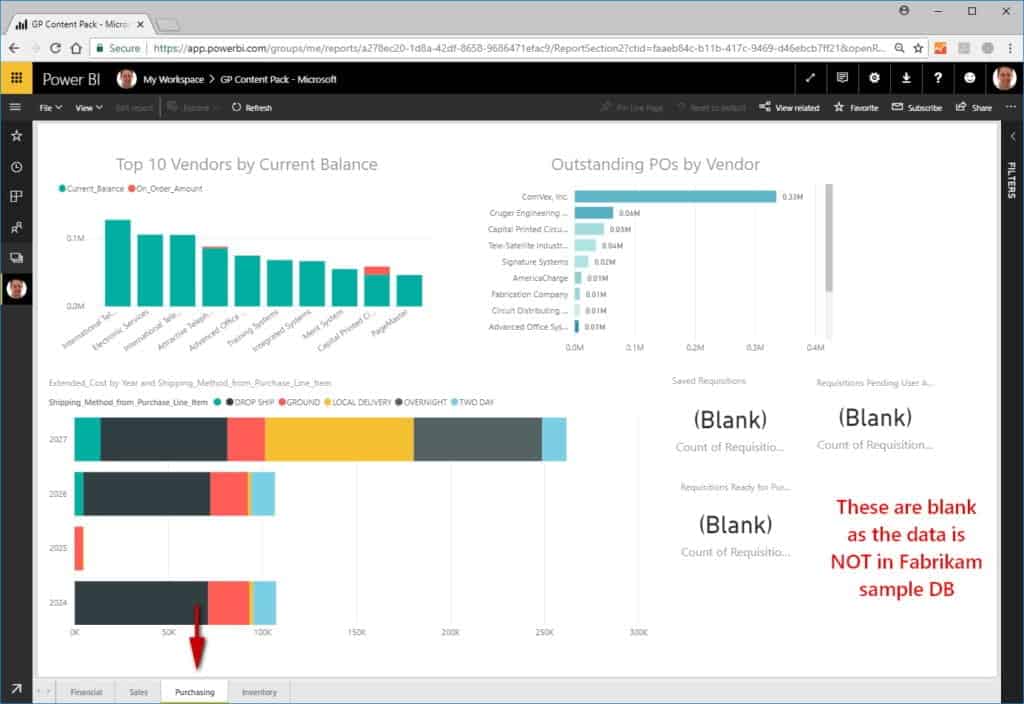The image size is (1024, 704).
Task: Collapse navigation with the hamburger icon
Action: [x=15, y=107]
